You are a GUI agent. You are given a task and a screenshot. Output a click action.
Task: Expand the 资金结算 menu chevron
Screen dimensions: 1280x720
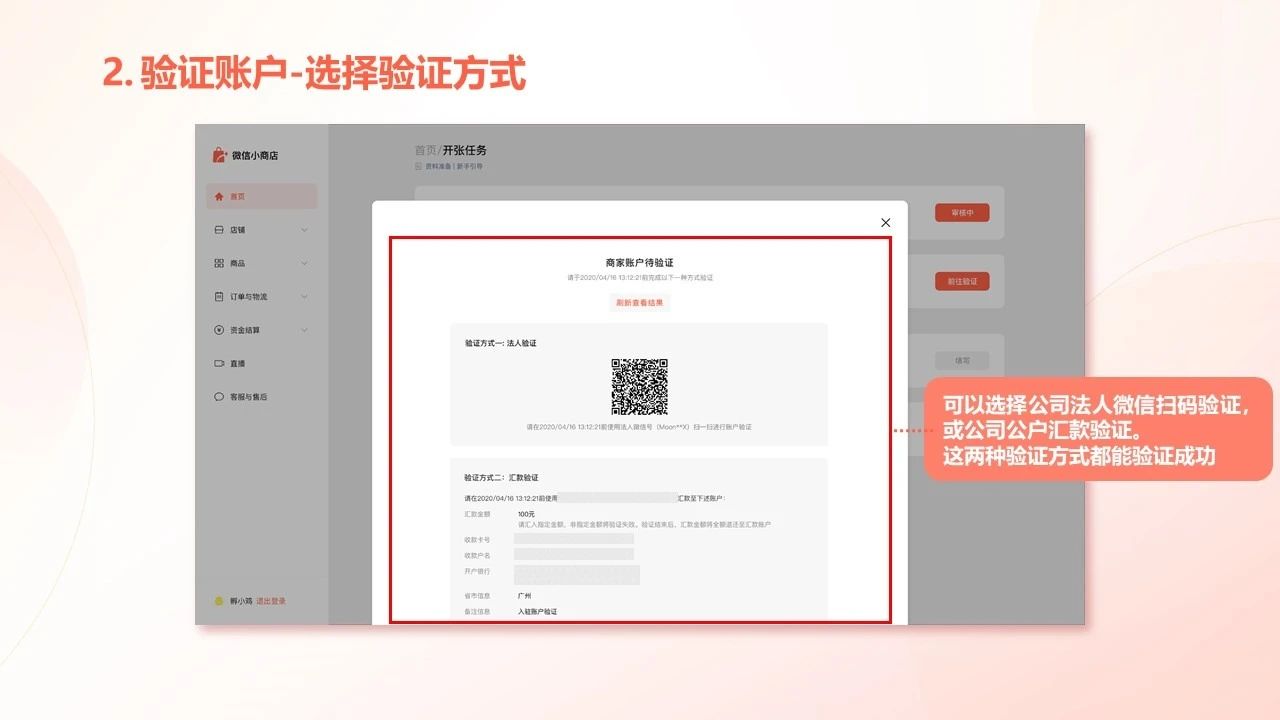[304, 330]
